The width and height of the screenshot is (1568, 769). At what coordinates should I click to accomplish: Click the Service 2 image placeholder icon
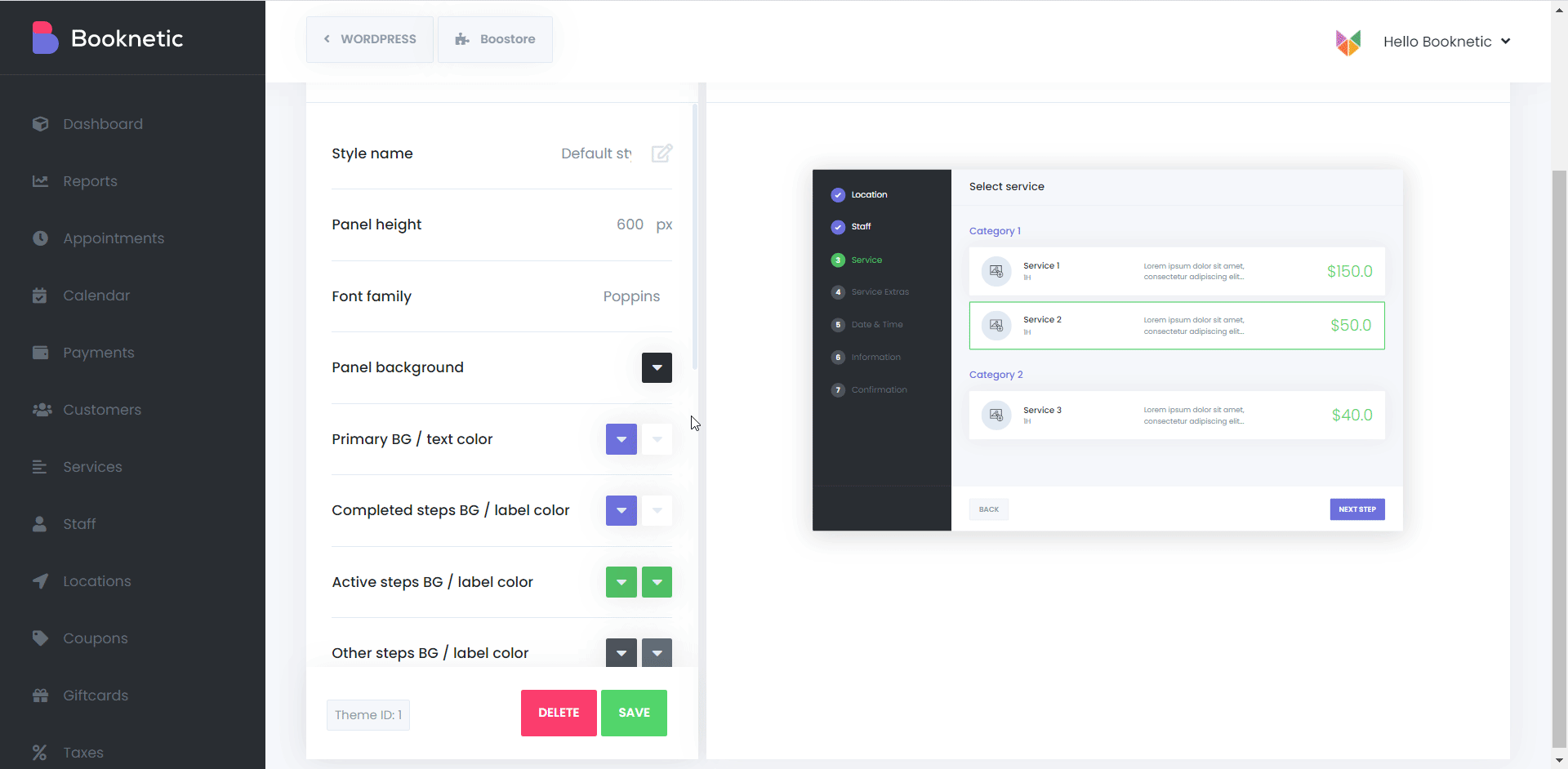(x=996, y=325)
